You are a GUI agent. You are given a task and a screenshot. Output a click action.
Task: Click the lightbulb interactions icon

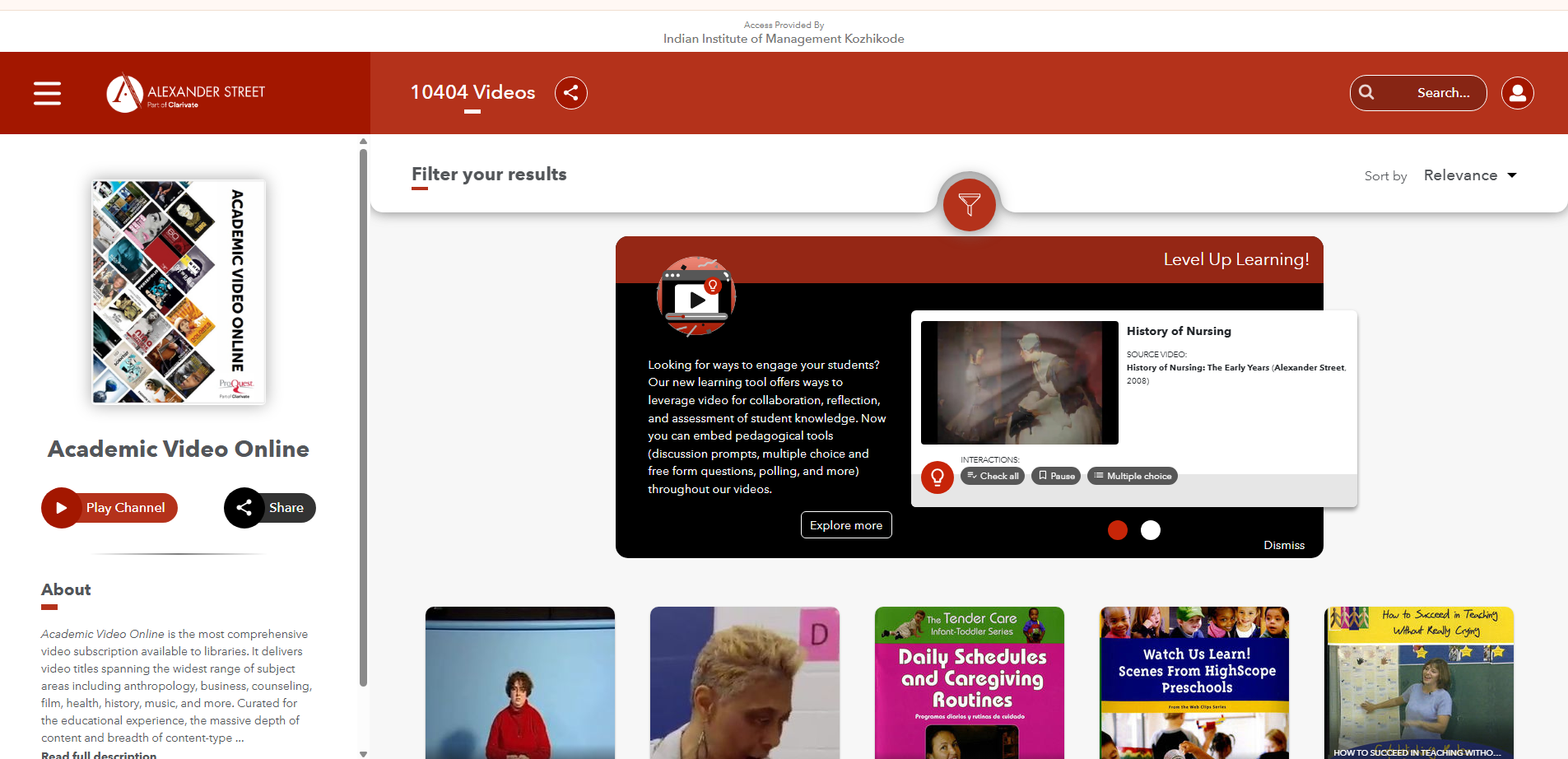coord(937,477)
